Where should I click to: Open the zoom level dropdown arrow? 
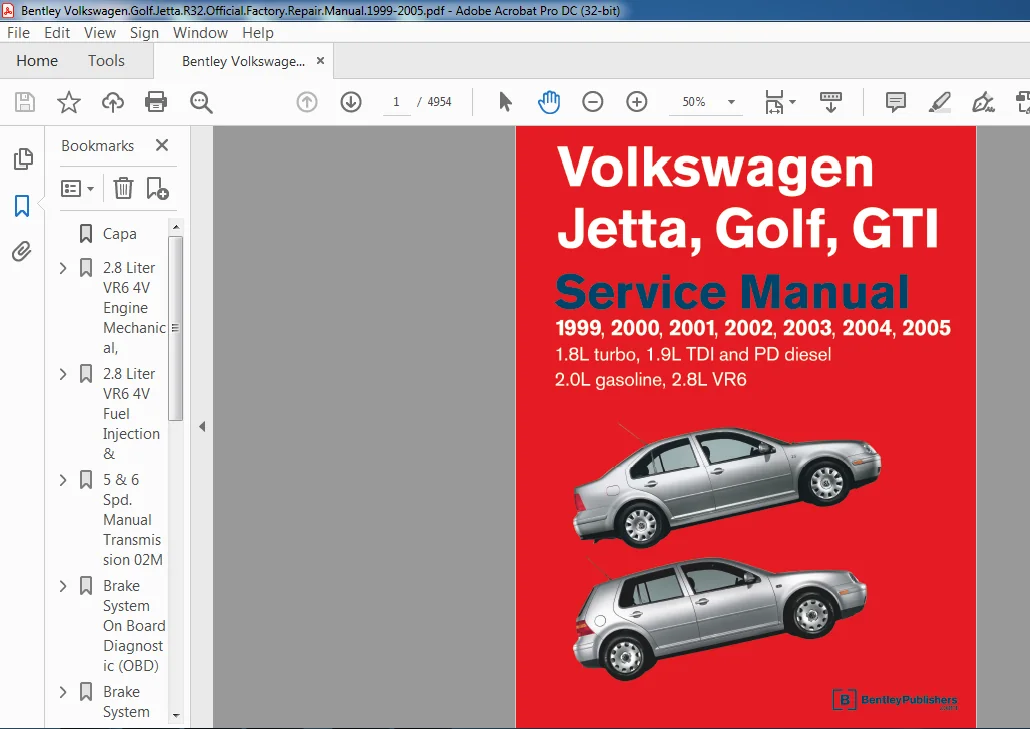tap(731, 102)
